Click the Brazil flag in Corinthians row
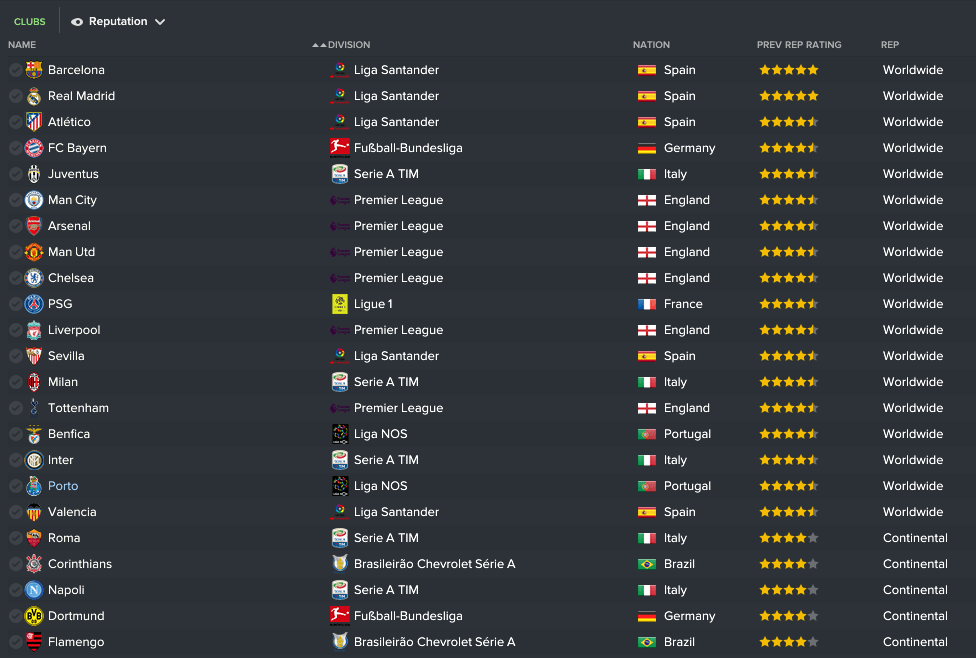This screenshot has width=976, height=658. [647, 564]
